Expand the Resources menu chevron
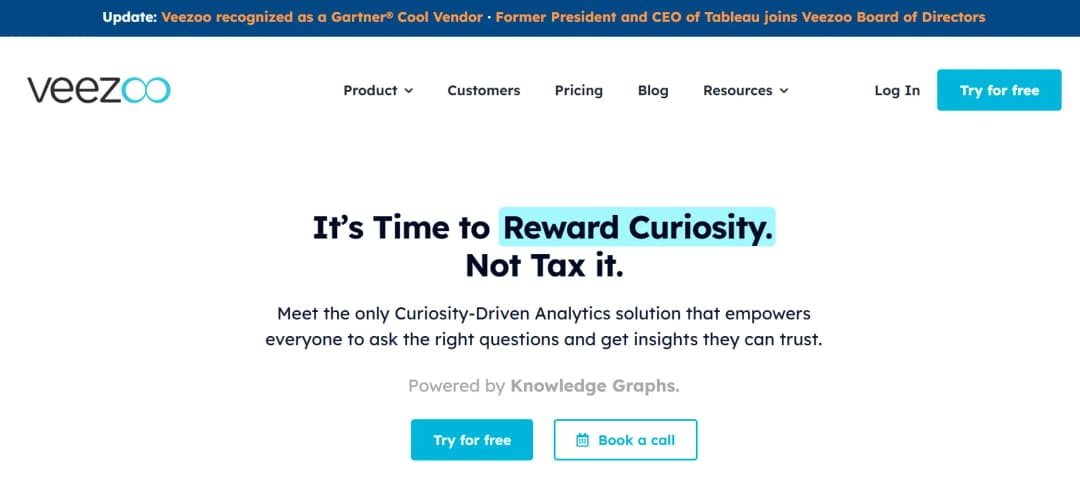The image size is (1080, 492). click(784, 91)
